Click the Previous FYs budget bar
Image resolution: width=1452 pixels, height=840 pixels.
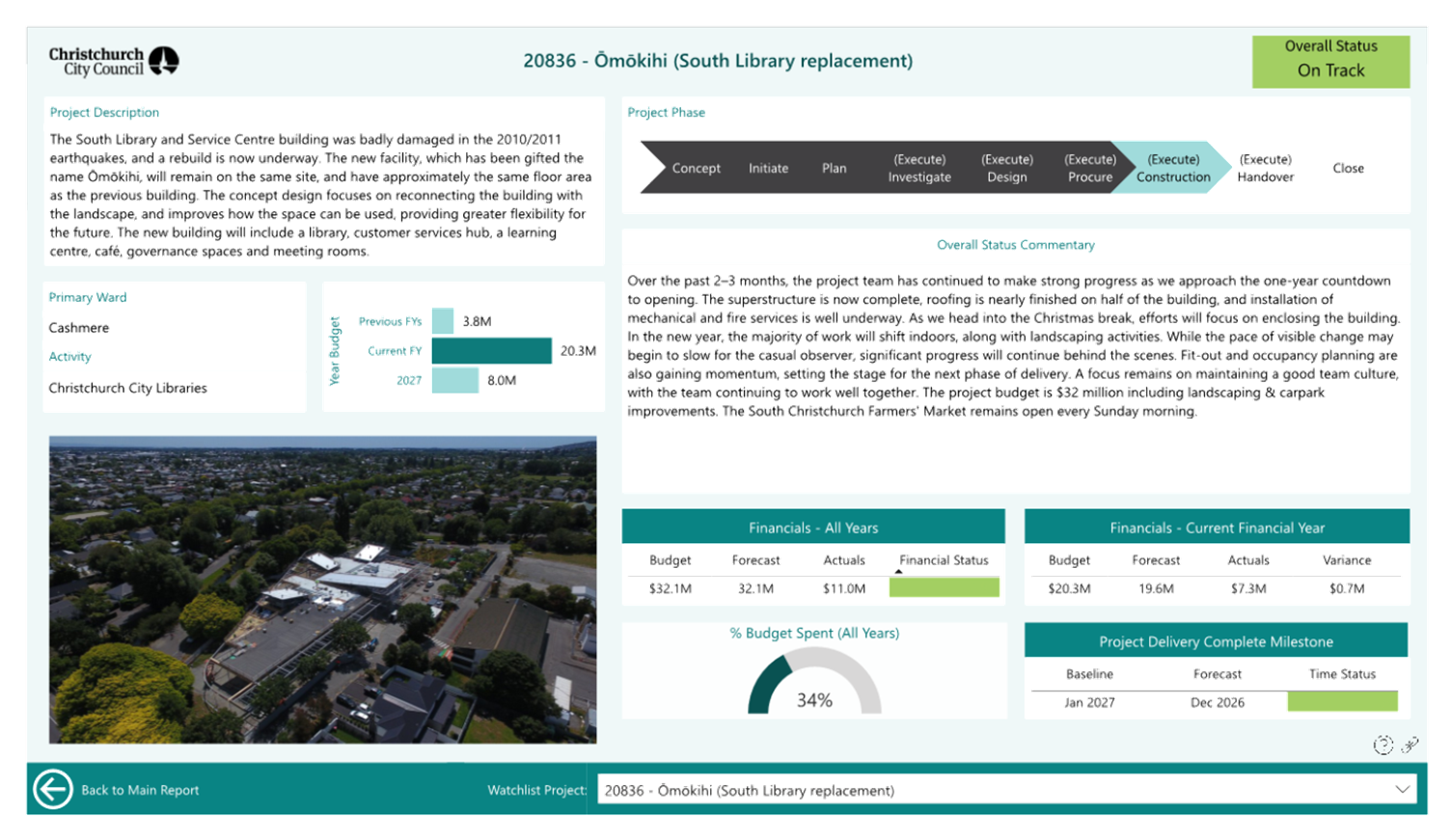click(x=443, y=321)
